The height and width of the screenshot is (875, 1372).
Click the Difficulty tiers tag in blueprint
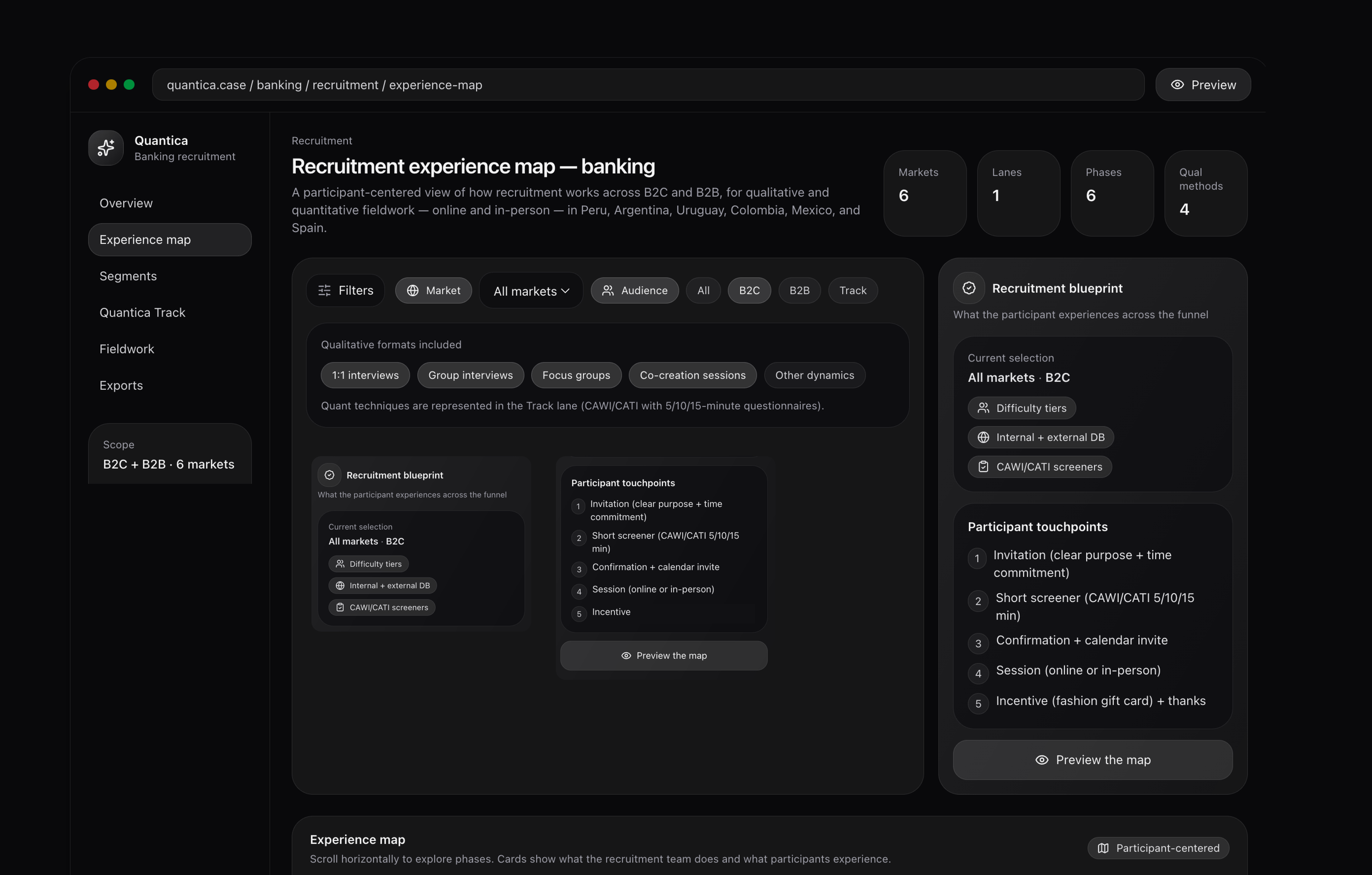(x=1022, y=409)
